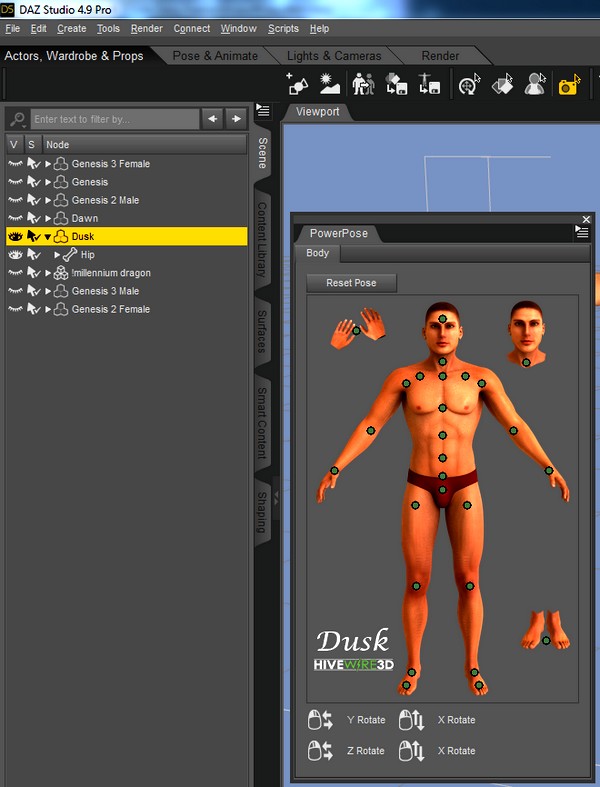Toggle visibility eye for Genesis 2 Male
Screen dimensions: 600x787
[16, 200]
